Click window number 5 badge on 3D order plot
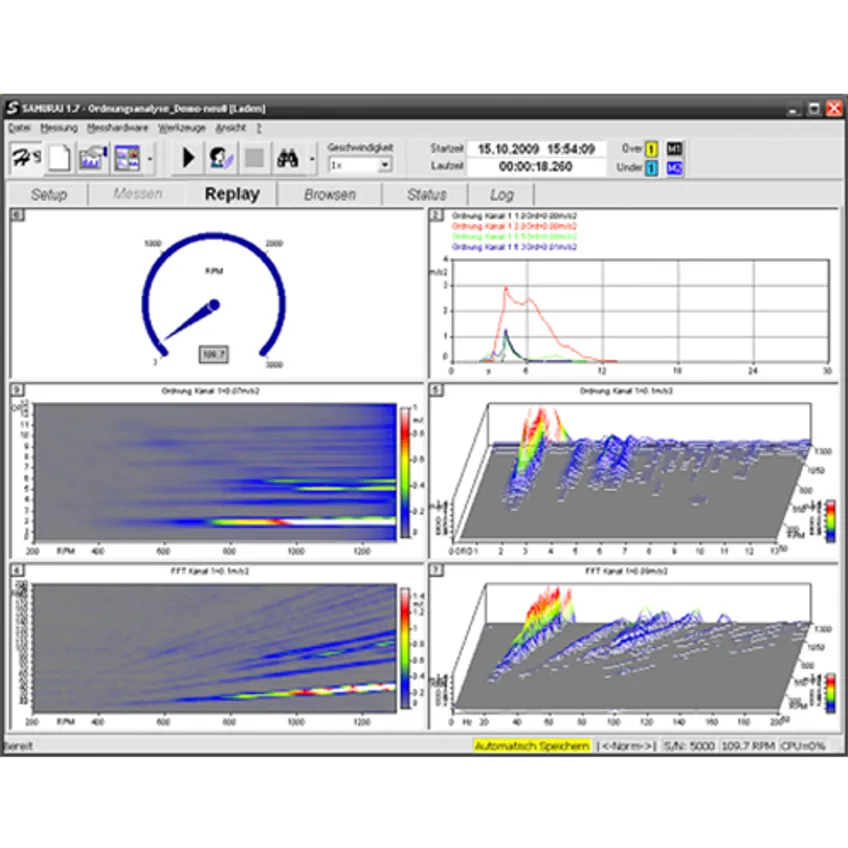Image resolution: width=848 pixels, height=848 pixels. point(436,390)
